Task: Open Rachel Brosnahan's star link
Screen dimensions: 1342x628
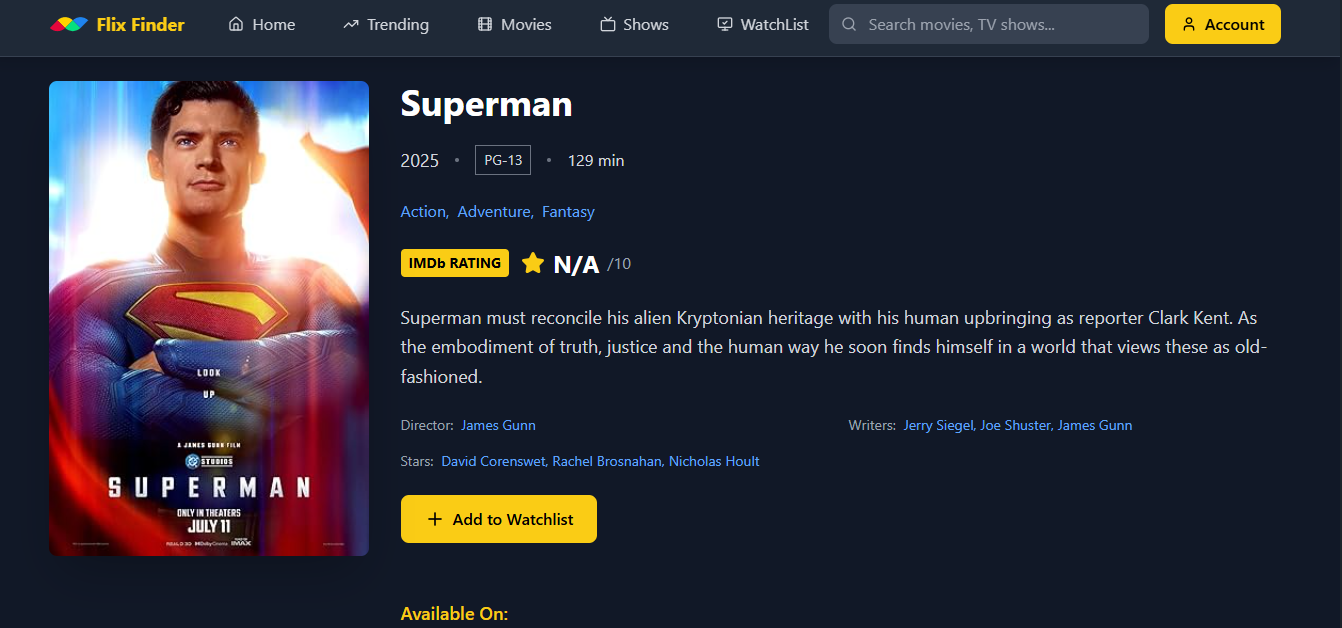Action: (607, 461)
